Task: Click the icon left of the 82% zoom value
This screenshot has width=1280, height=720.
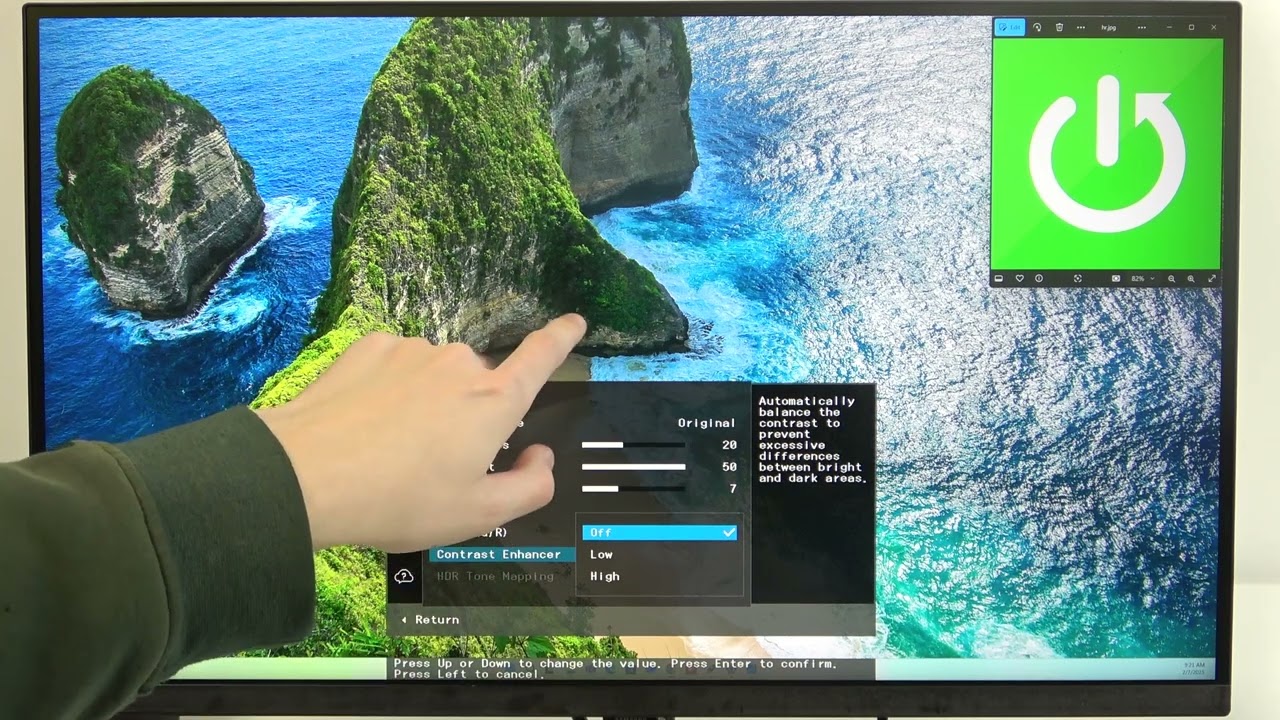Action: [1116, 278]
